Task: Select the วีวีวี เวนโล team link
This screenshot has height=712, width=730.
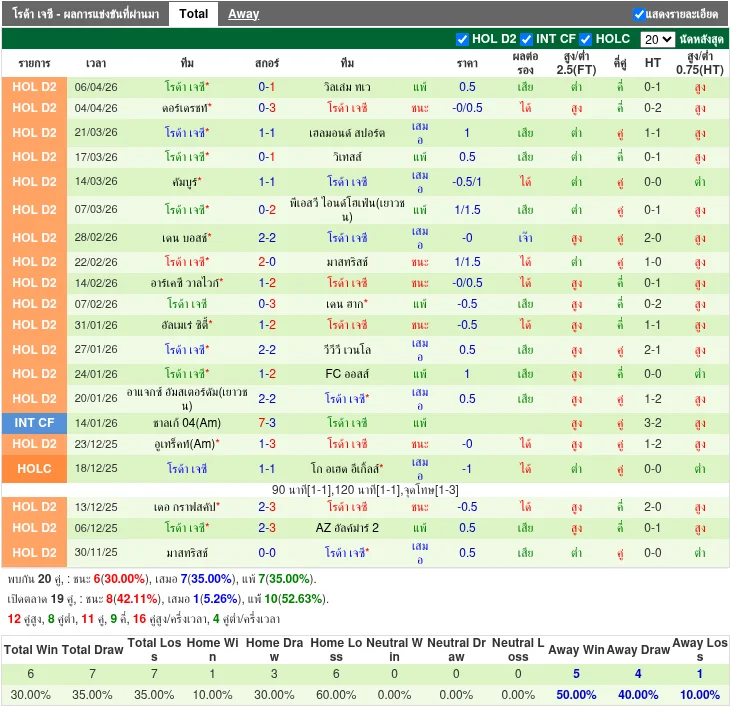Action: tap(347, 350)
